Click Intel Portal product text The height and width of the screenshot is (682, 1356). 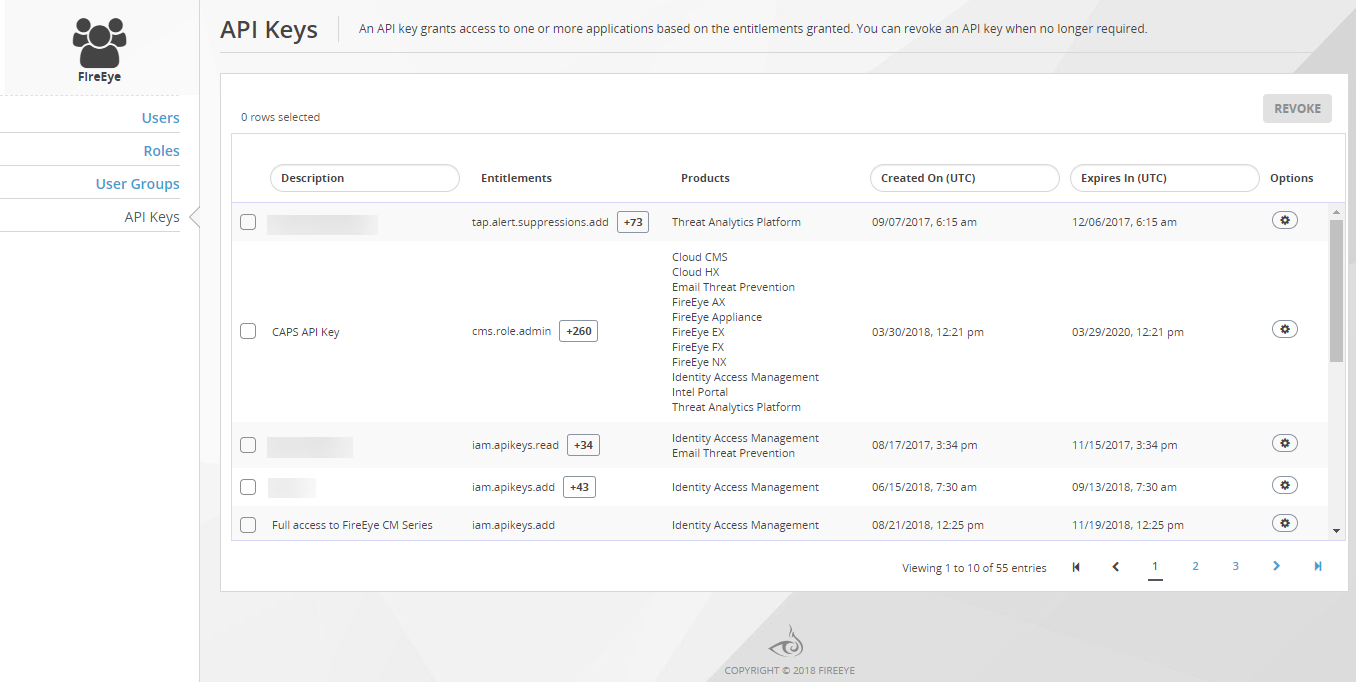700,392
